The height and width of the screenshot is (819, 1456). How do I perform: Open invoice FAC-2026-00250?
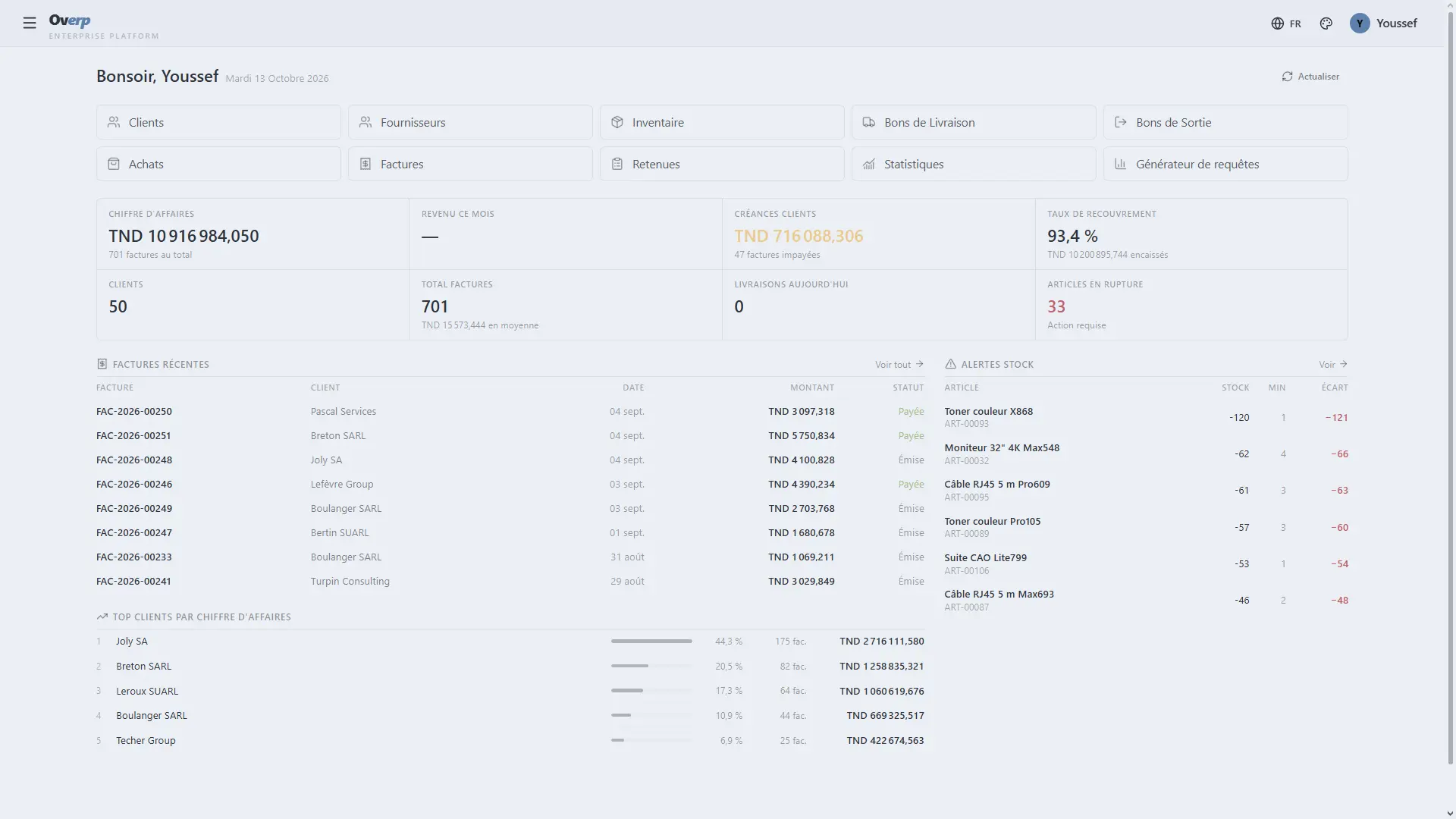(134, 412)
